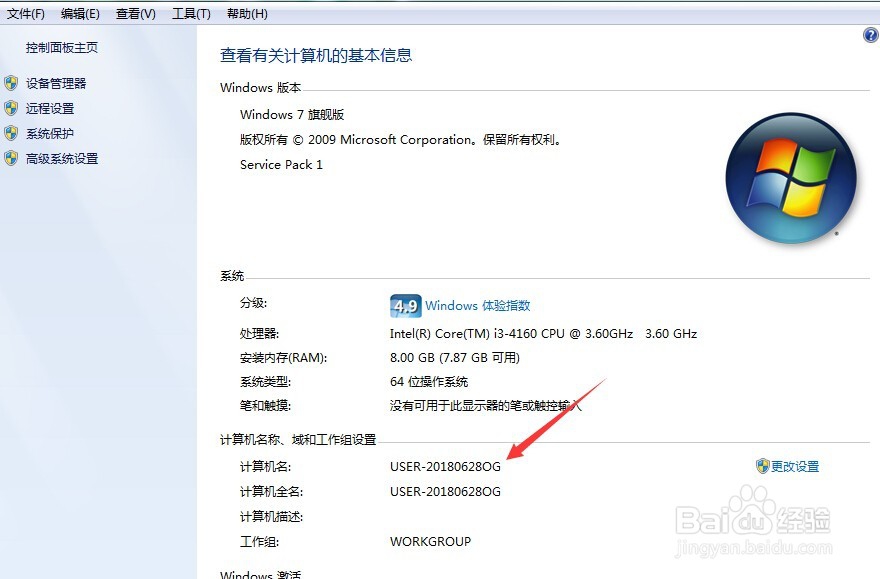This screenshot has width=880, height=579.
Task: Click the 系统类型: label
Action: [265, 382]
